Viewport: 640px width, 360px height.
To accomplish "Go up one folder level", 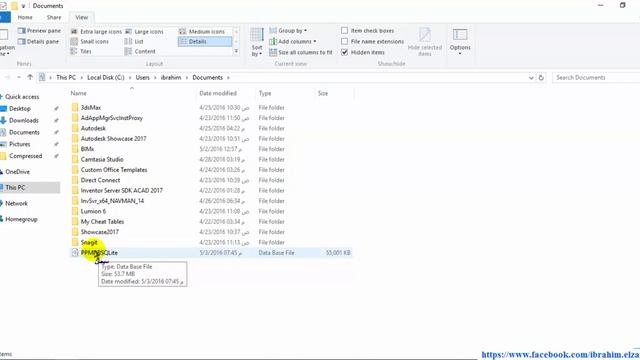I will pos(30,77).
